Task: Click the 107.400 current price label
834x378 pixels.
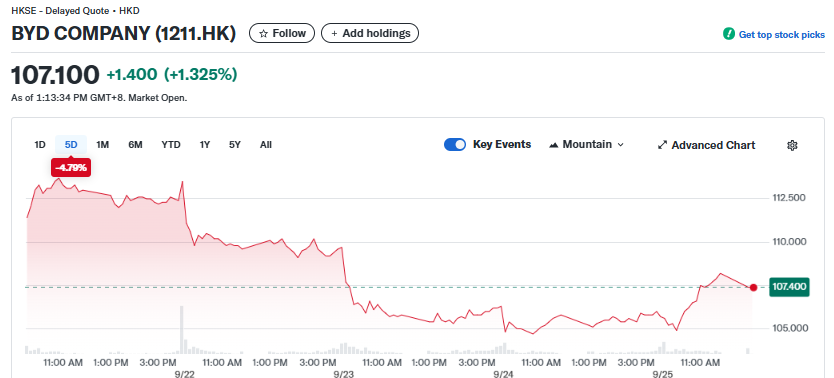Action: coord(789,287)
